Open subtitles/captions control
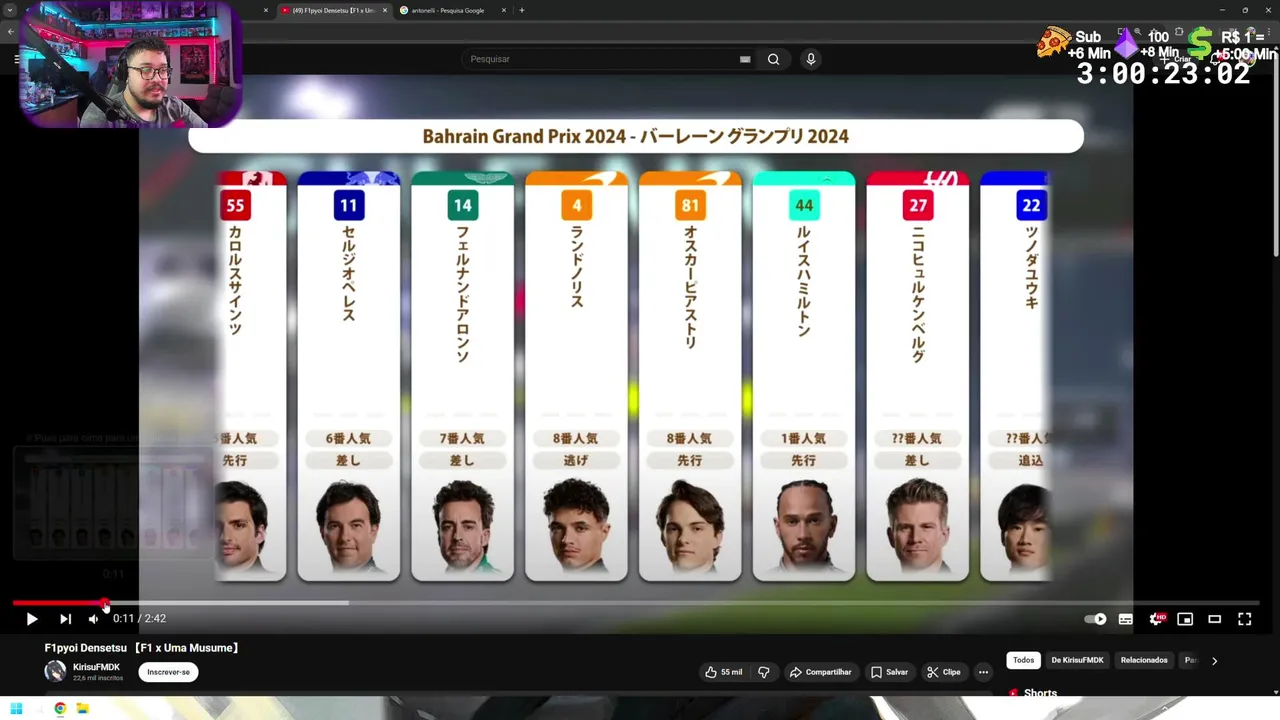 point(1126,619)
